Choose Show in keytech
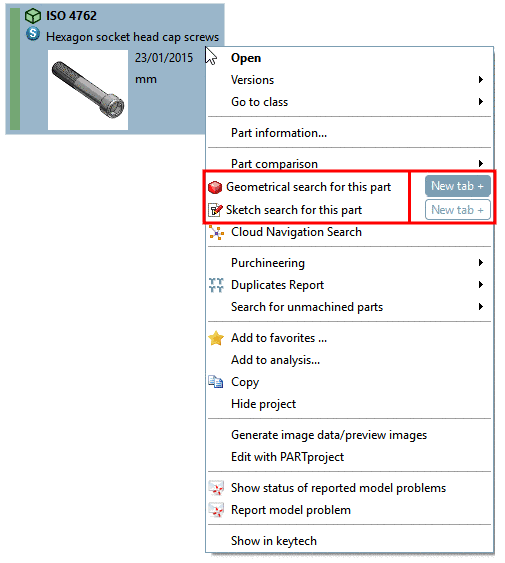Viewport: 505px width, 563px height. pos(274,541)
